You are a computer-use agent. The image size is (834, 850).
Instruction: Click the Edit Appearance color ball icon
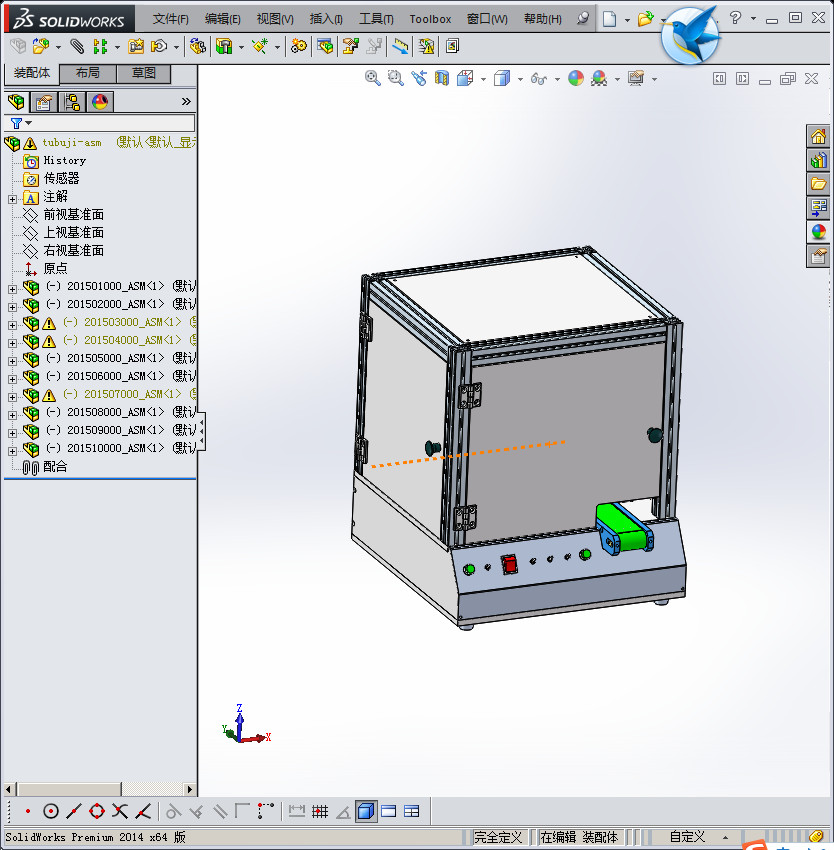click(x=576, y=79)
